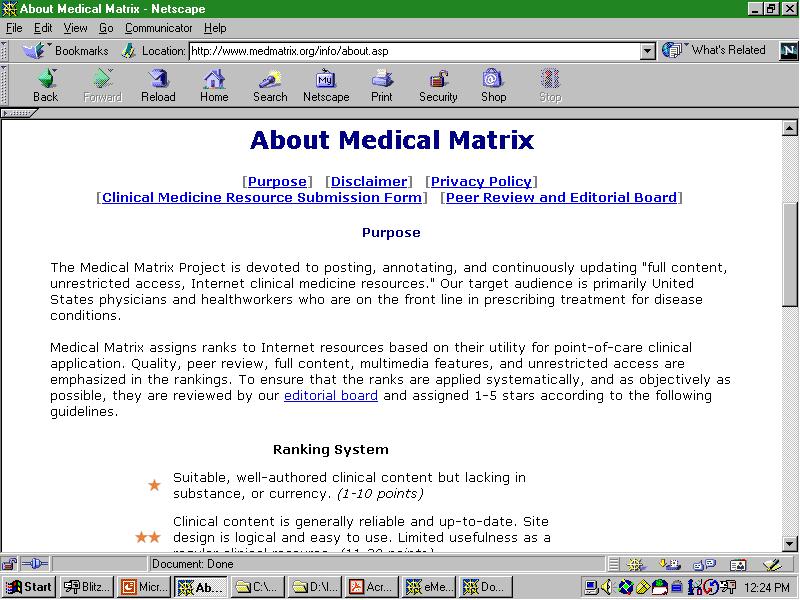Print the current page
The width and height of the screenshot is (800, 600).
[382, 86]
